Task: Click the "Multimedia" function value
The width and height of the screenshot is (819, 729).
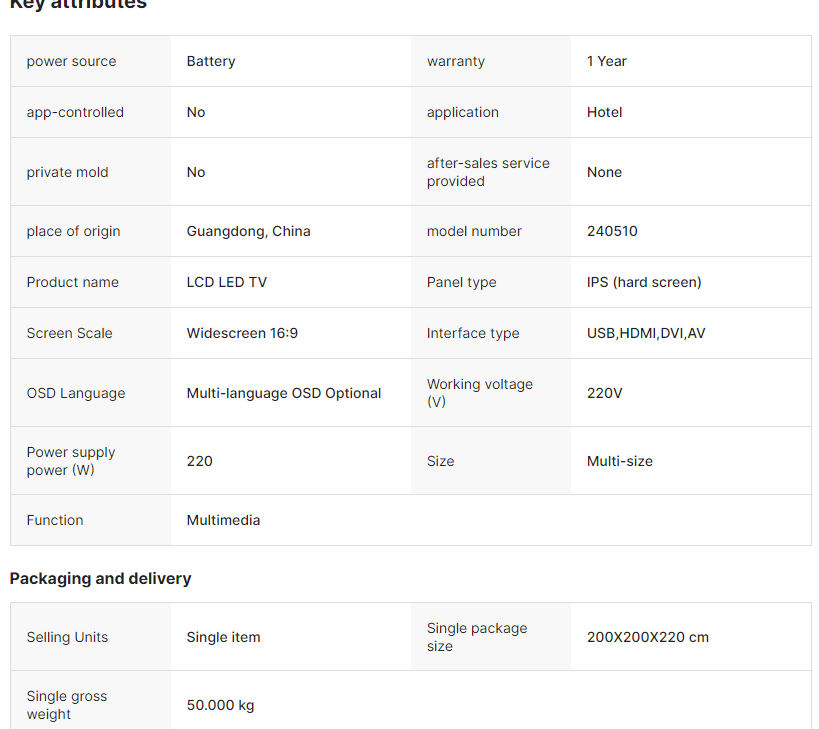Action: [223, 520]
